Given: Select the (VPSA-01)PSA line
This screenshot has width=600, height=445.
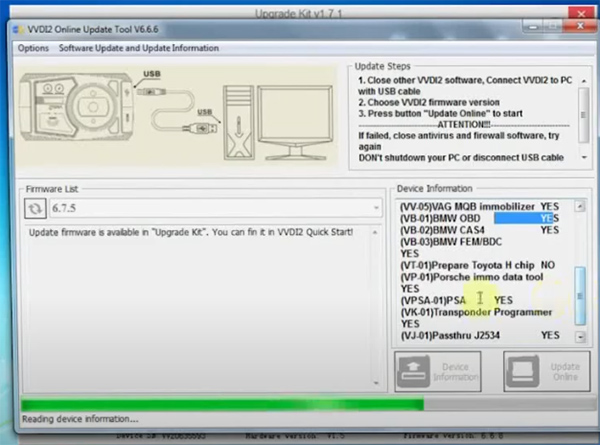Looking at the screenshot, I should pyautogui.click(x=456, y=300).
